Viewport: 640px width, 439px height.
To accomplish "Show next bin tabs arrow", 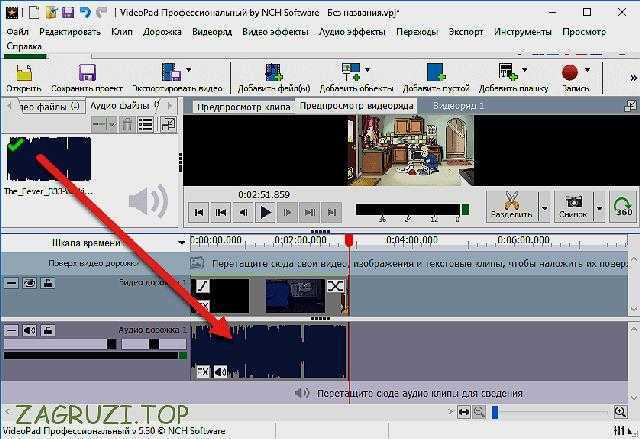I will [170, 106].
